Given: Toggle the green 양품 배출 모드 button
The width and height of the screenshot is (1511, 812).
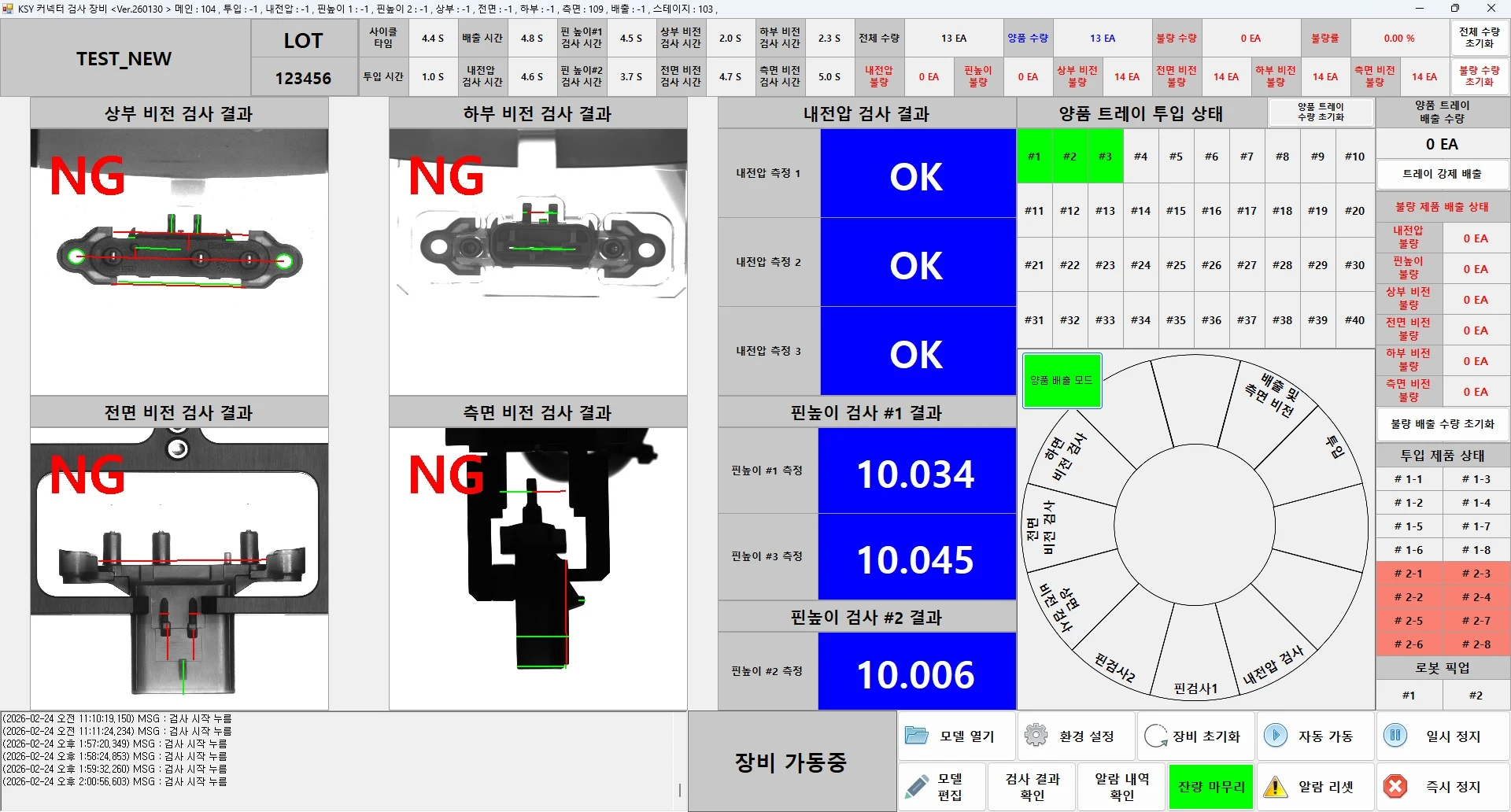Looking at the screenshot, I should pos(1062,381).
